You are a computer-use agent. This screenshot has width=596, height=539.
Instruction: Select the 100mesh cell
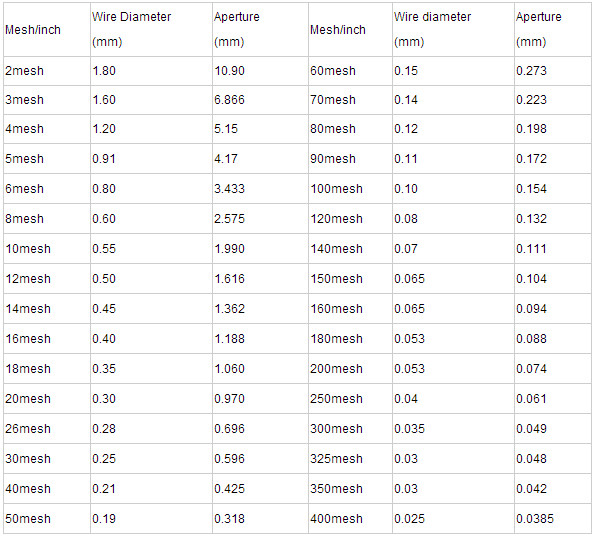[336, 189]
